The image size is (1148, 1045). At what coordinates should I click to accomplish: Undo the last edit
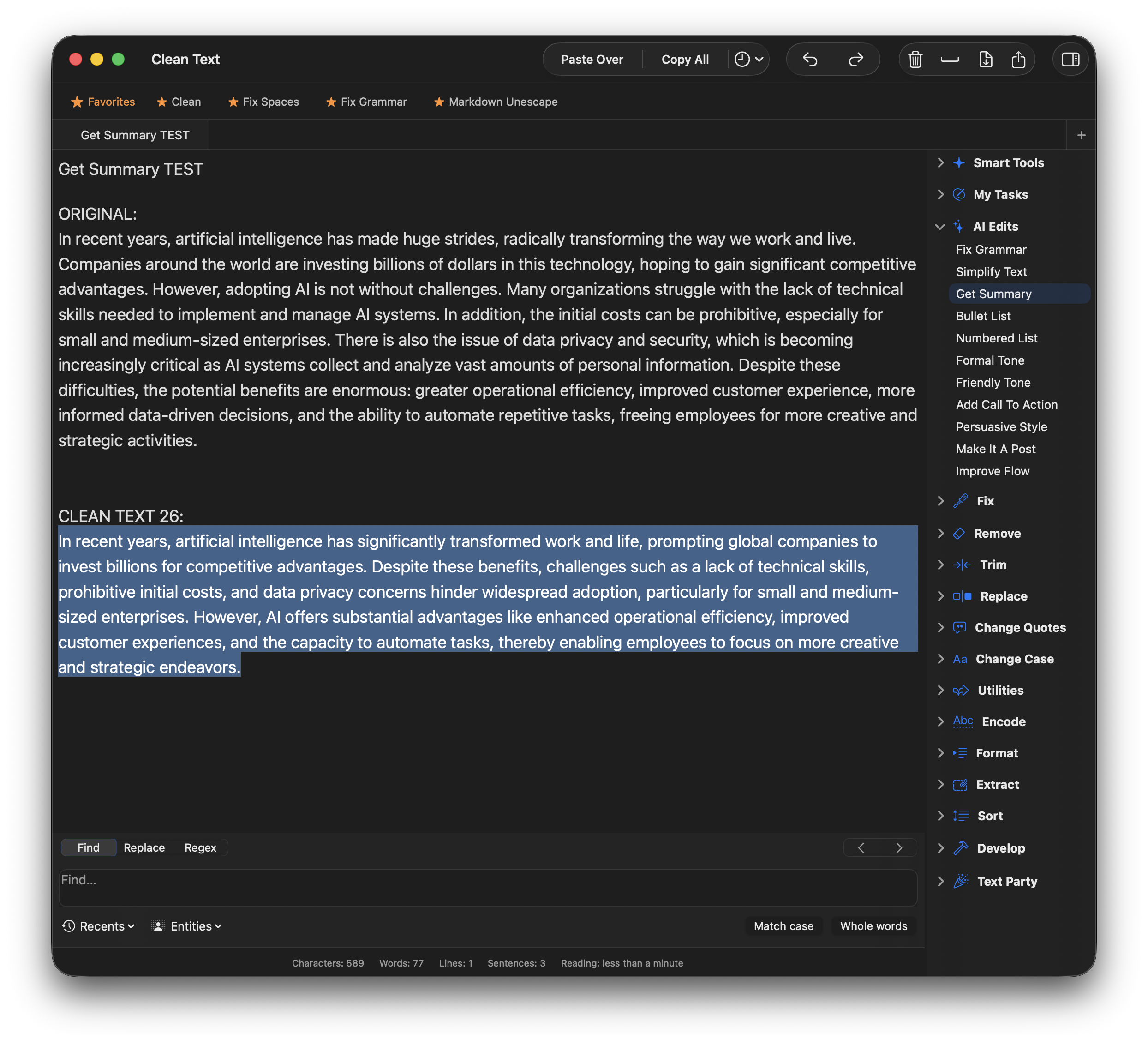[811, 59]
